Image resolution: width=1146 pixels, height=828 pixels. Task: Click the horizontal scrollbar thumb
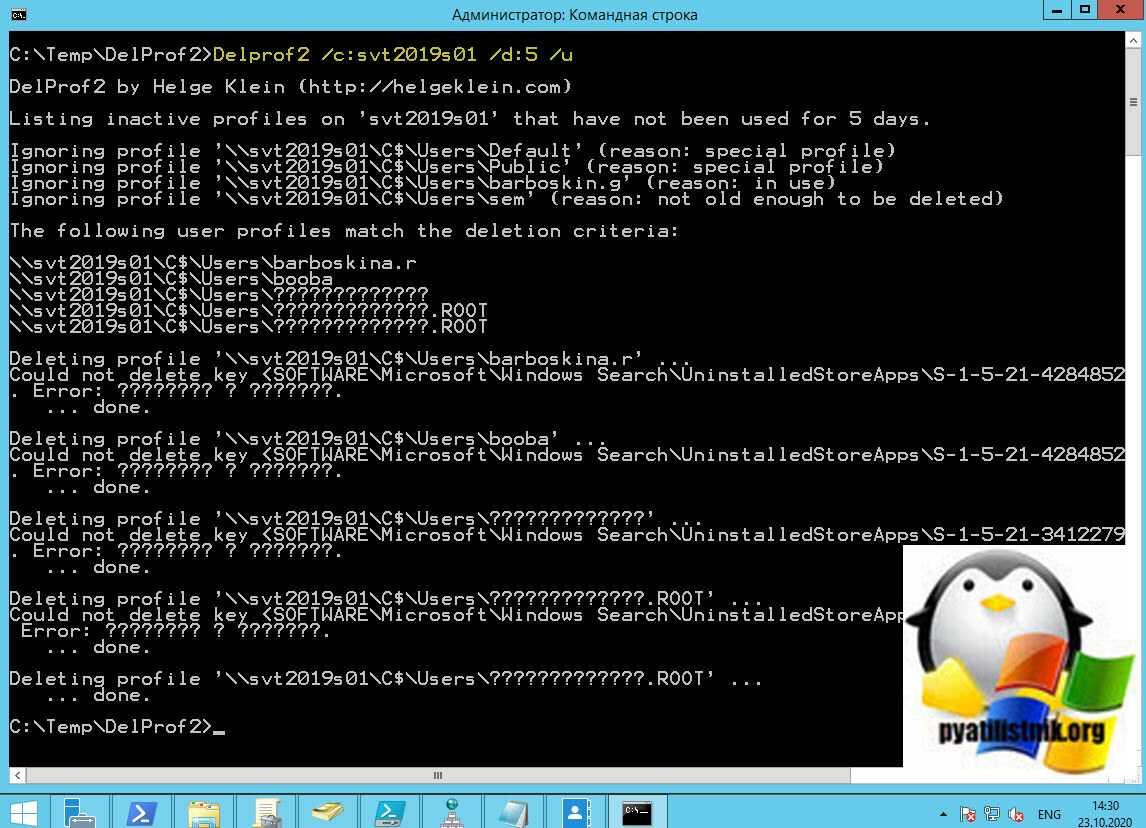click(x=438, y=775)
